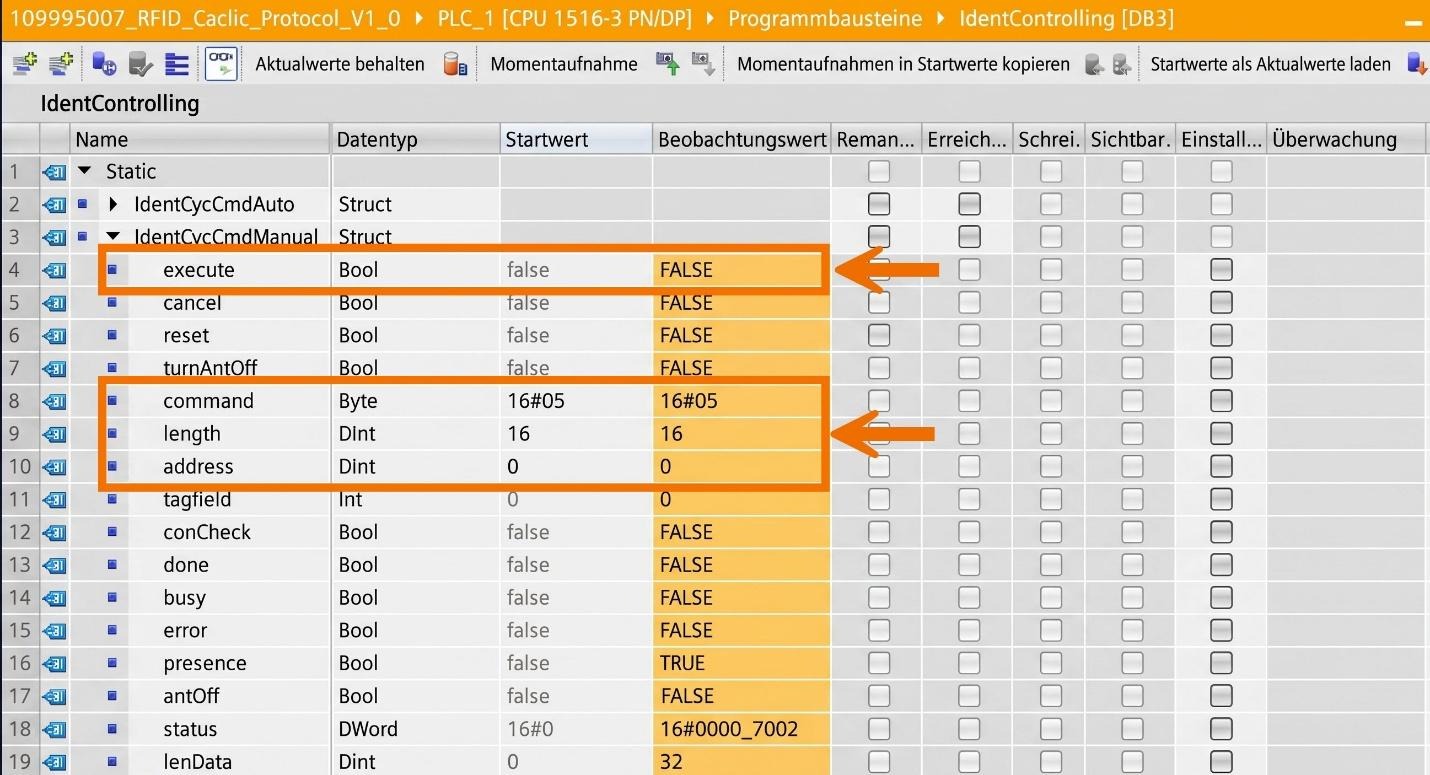
Task: Click the grey down-arrow snapshot icon
Action: point(702,64)
